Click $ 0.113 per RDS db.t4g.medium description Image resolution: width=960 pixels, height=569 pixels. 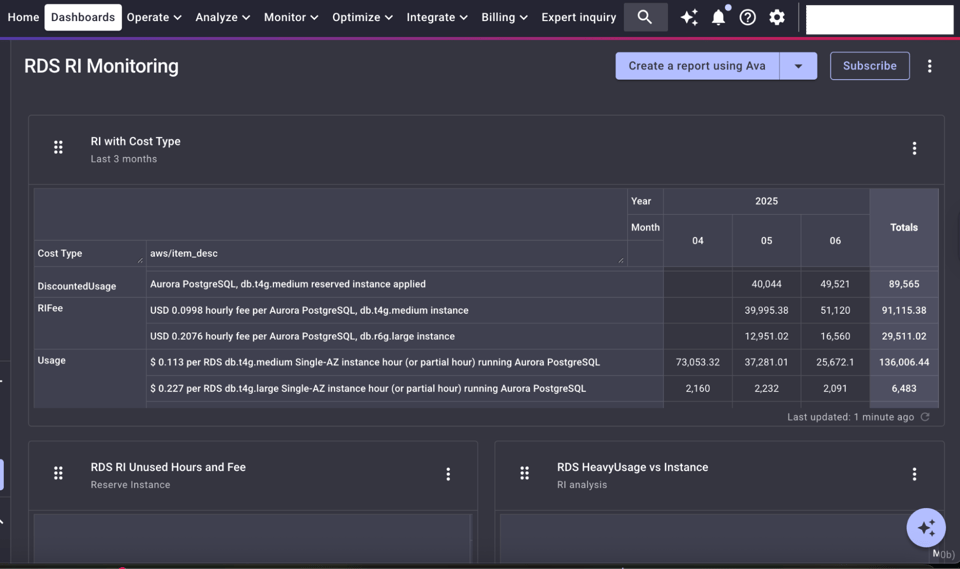click(404, 363)
